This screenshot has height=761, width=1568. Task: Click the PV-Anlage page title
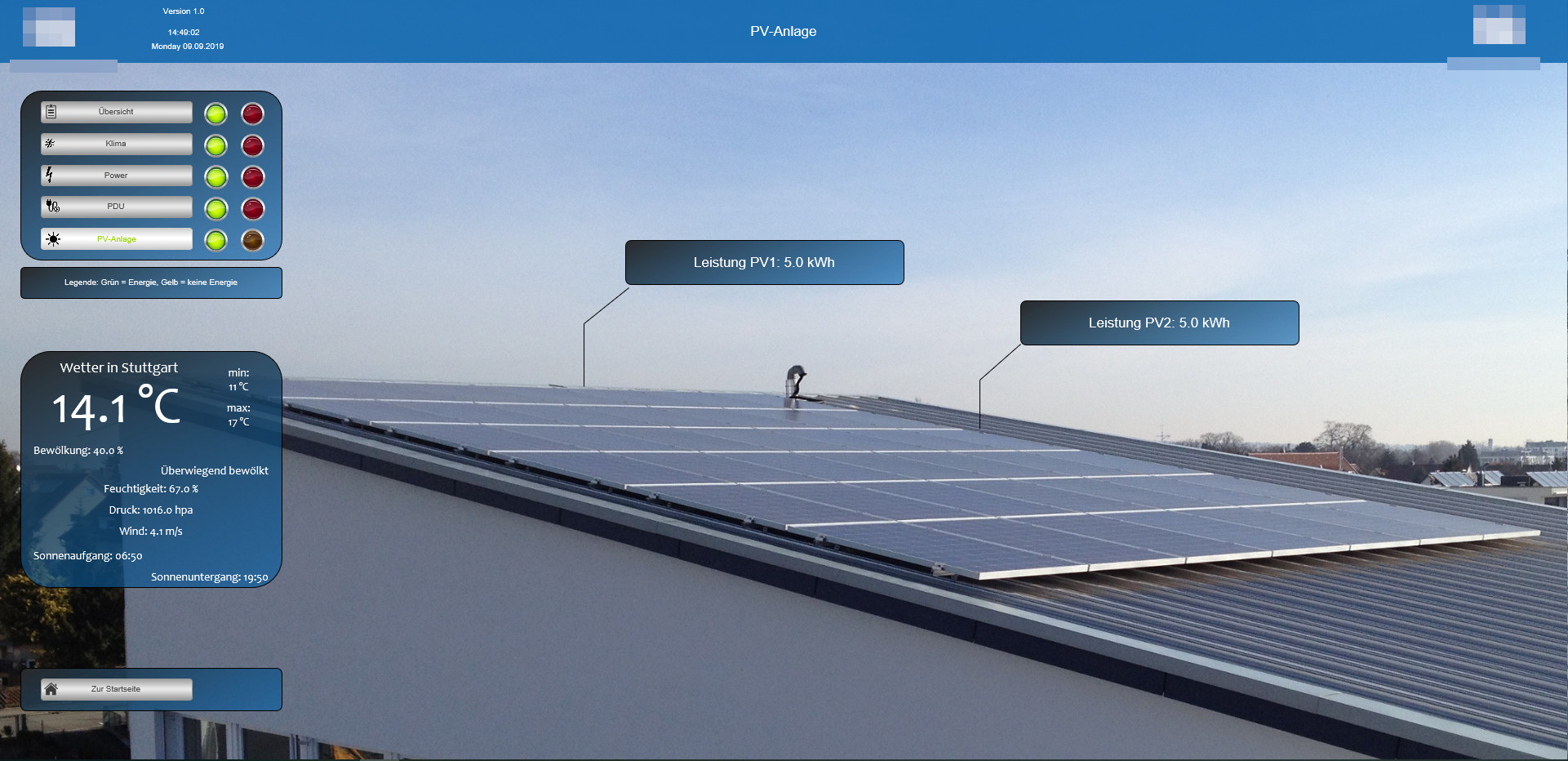(x=784, y=31)
